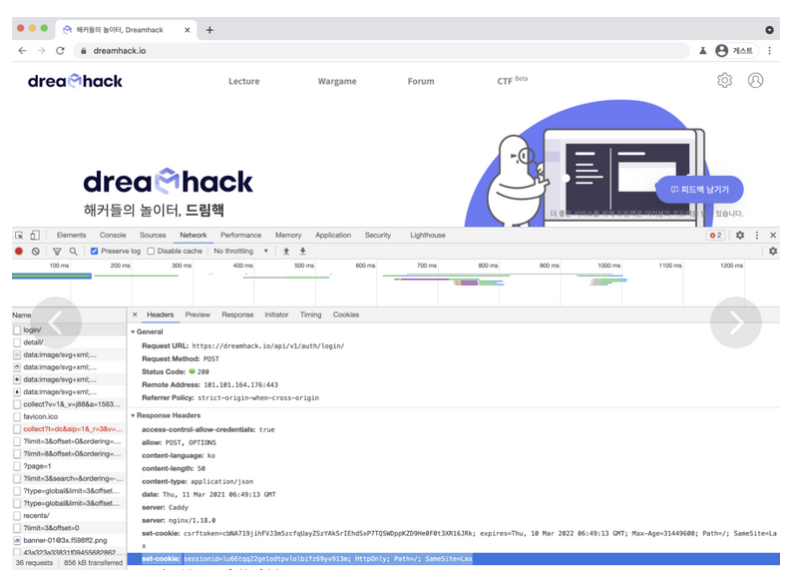Switch to the Security panel

pyautogui.click(x=378, y=235)
